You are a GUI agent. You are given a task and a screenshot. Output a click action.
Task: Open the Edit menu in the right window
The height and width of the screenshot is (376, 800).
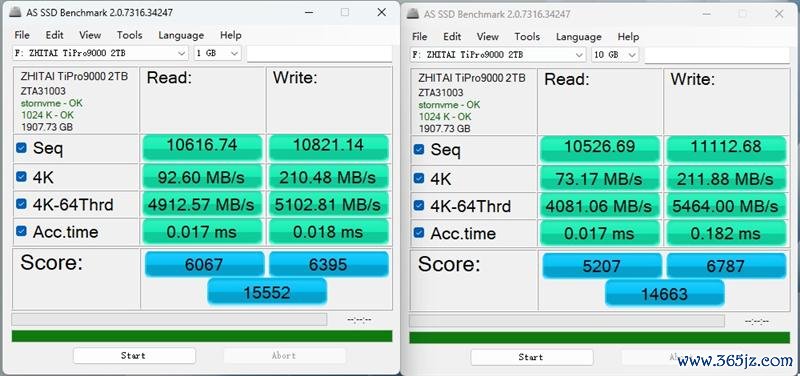tap(452, 37)
